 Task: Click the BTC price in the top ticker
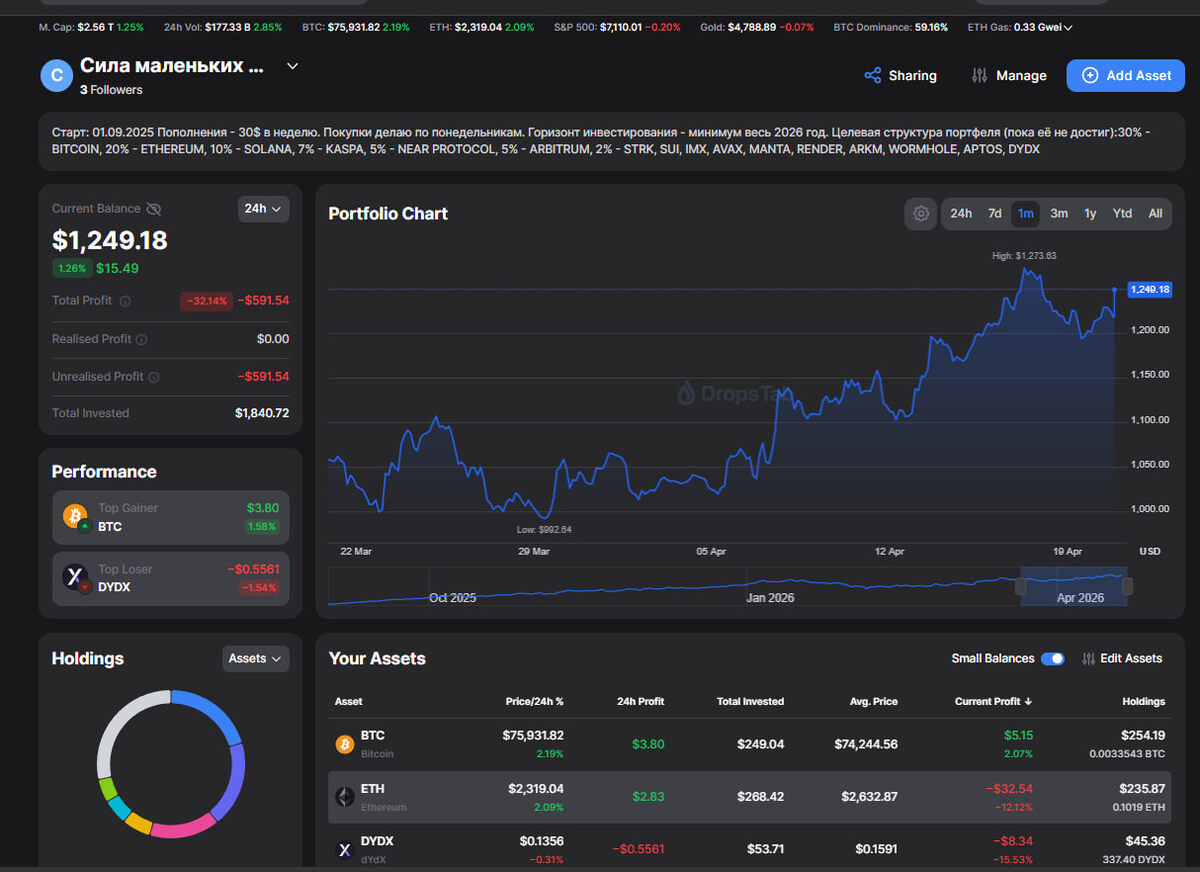tap(354, 27)
